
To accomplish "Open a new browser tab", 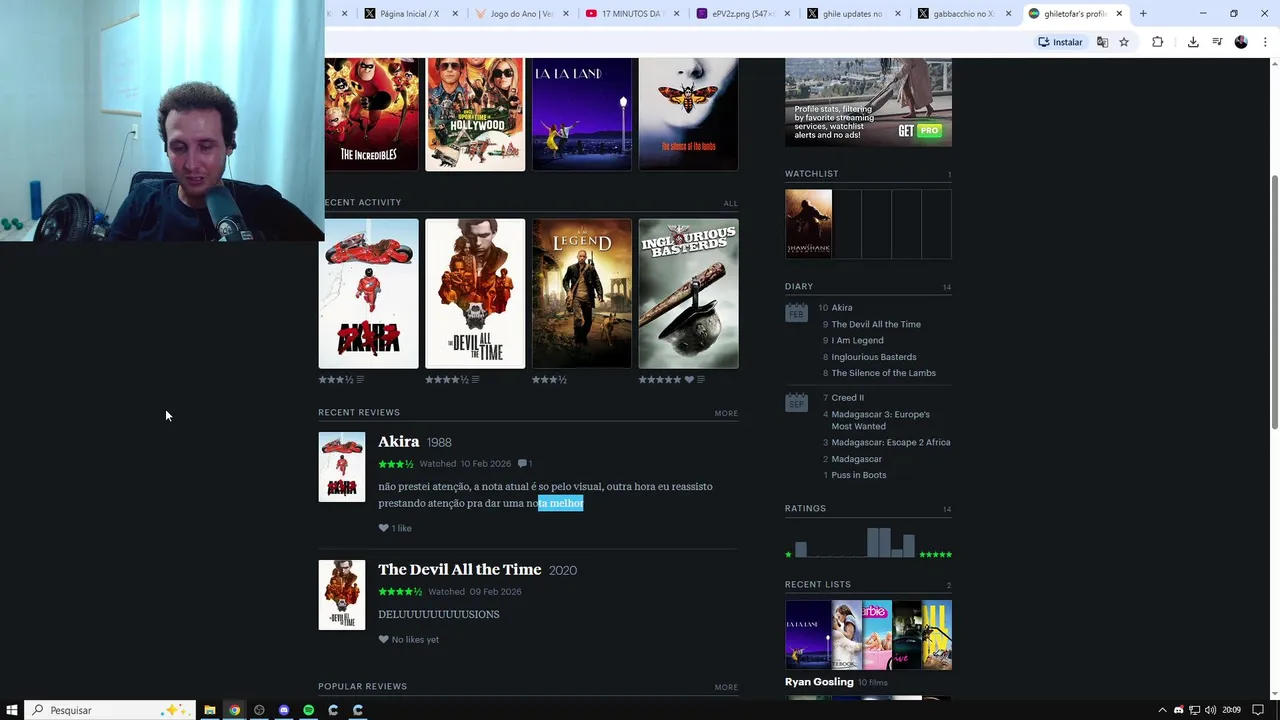I will [1143, 13].
